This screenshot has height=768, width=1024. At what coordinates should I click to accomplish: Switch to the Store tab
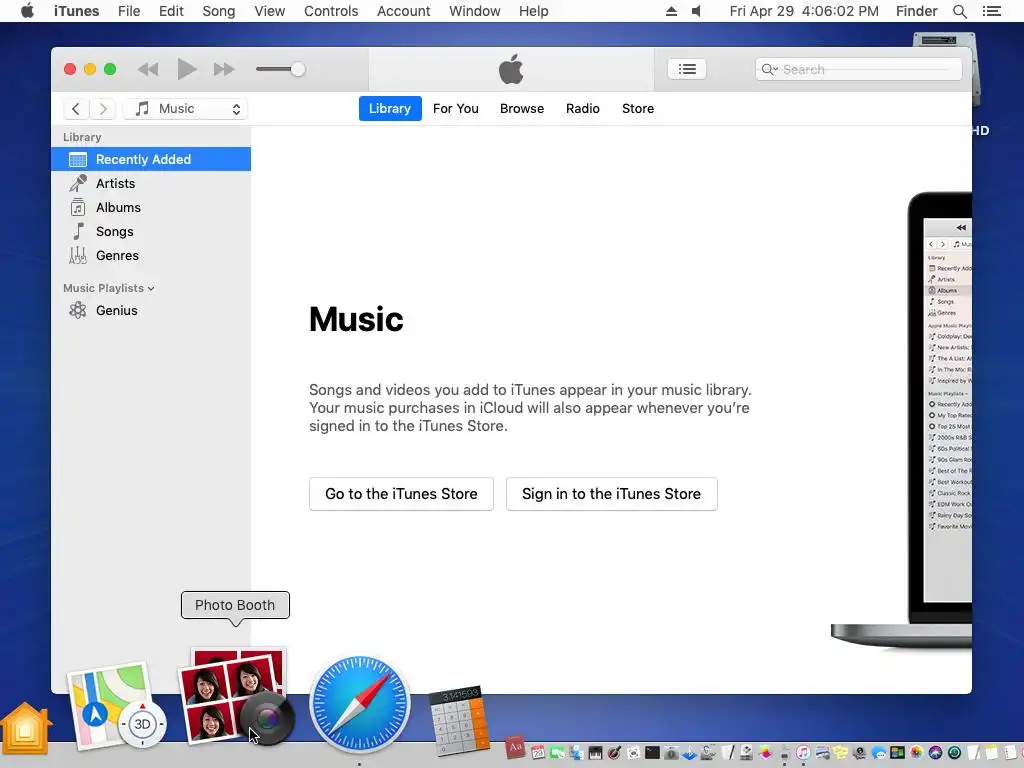coord(638,108)
